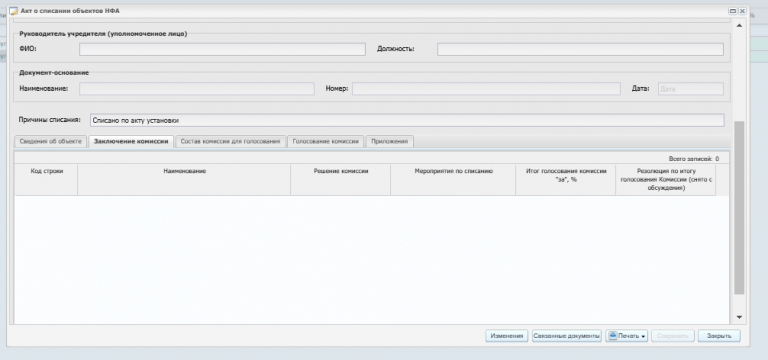This screenshot has width=768, height=360.
Task: Switch to Сведения об объекте tab
Action: (x=50, y=141)
